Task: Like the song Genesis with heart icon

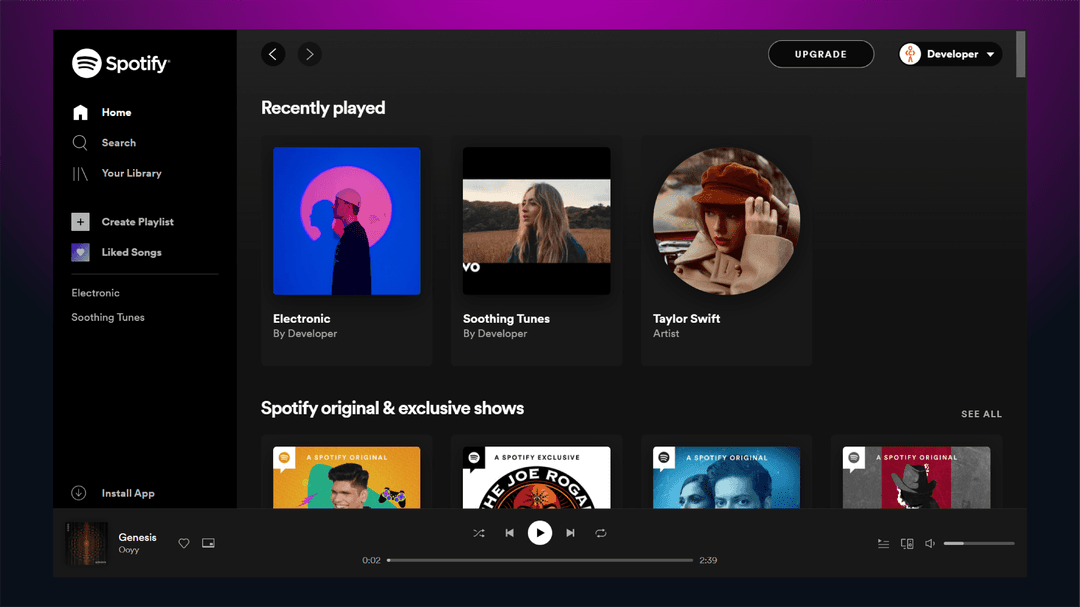Action: point(184,543)
